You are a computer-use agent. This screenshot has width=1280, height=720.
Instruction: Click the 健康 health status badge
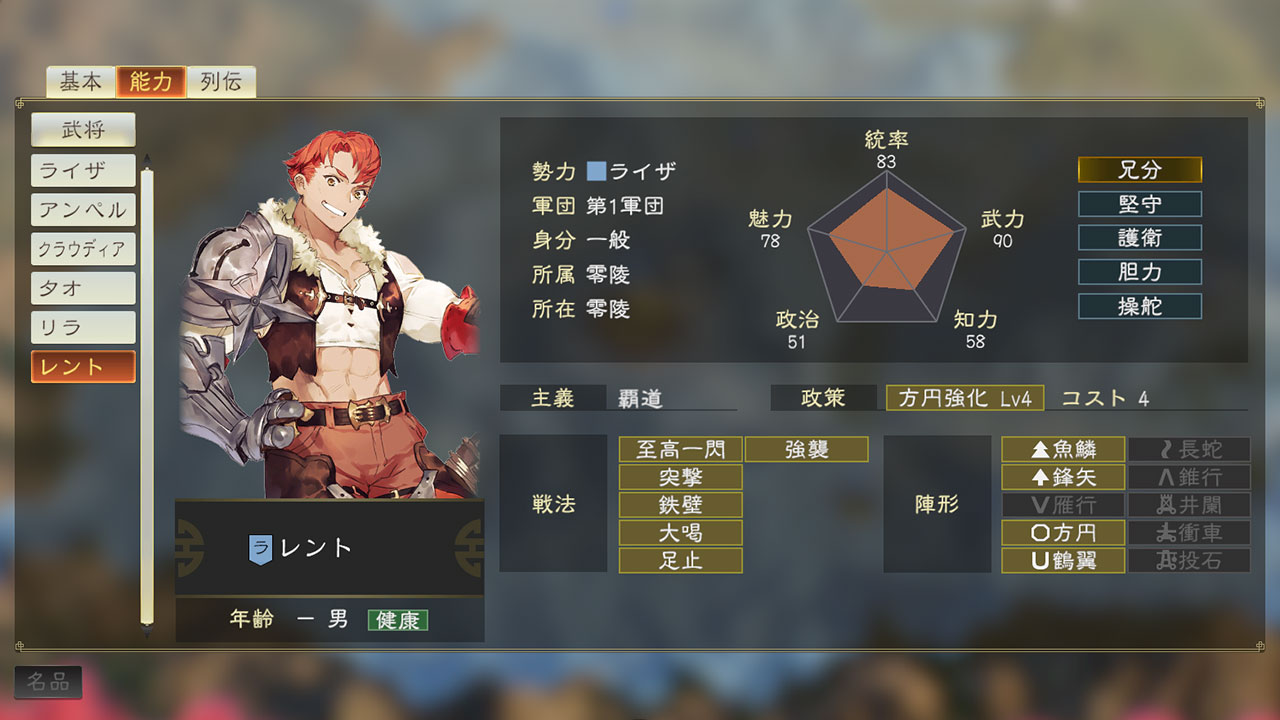tap(398, 620)
